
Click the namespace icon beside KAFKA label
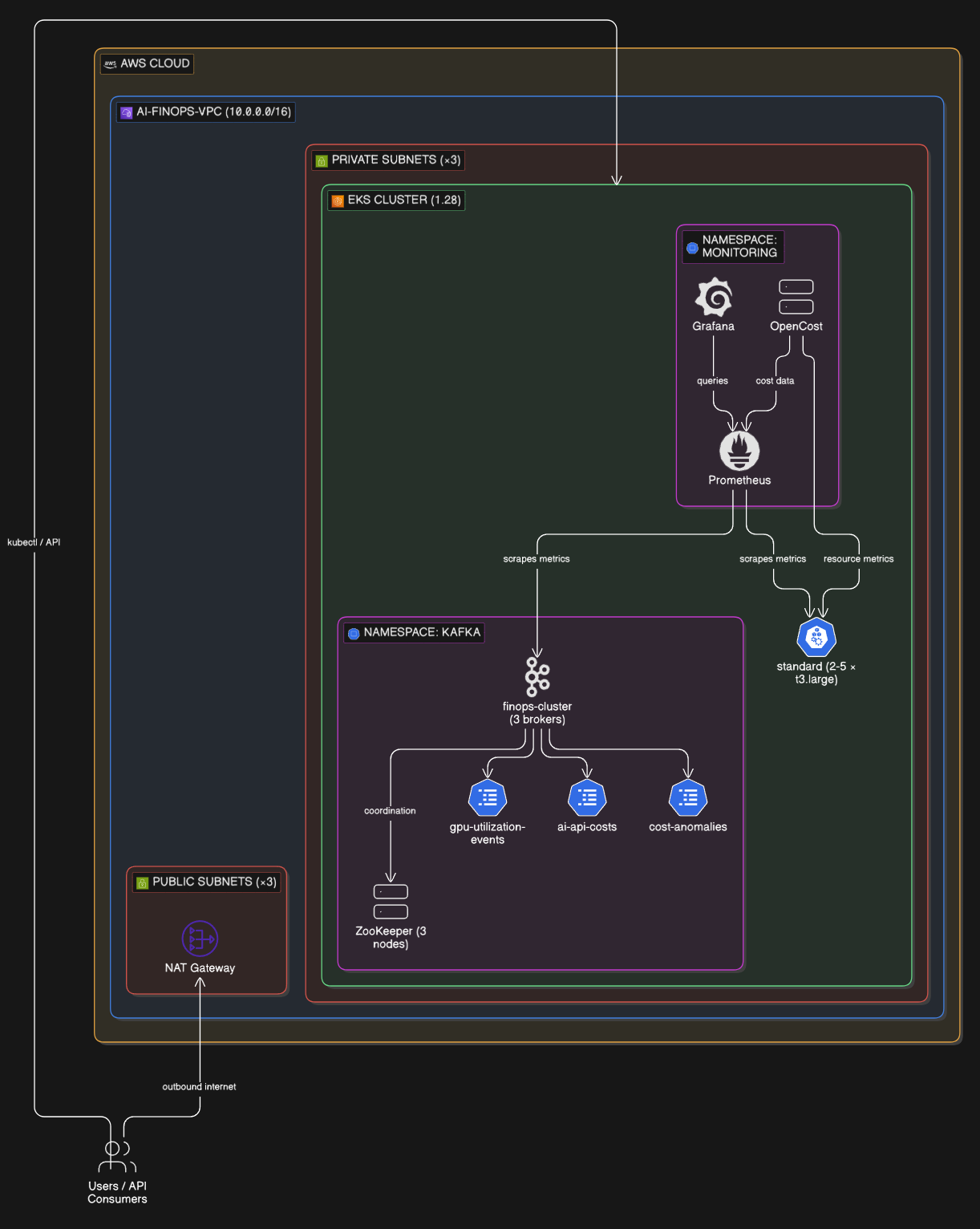(x=354, y=633)
